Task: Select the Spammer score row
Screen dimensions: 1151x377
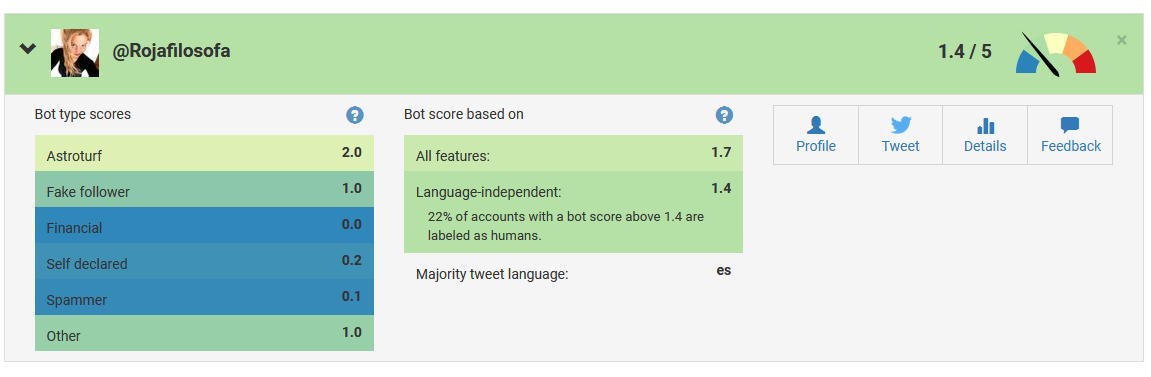Action: [x=204, y=297]
